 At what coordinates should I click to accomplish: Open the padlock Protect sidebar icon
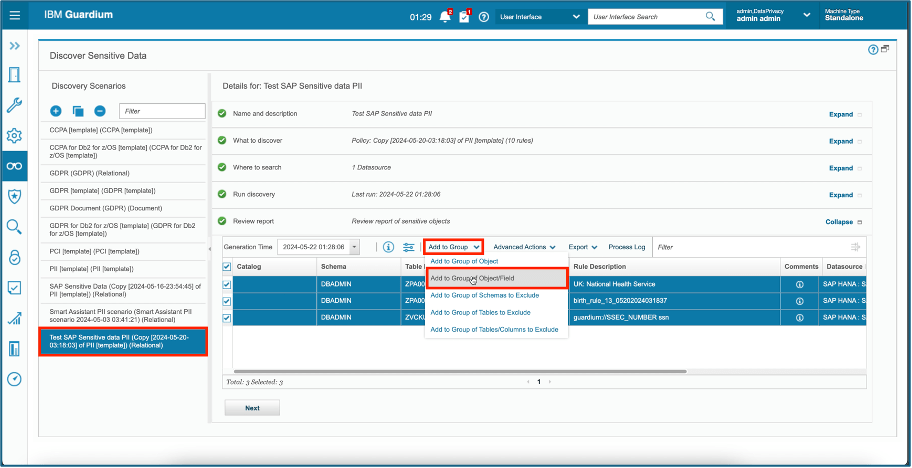15,257
